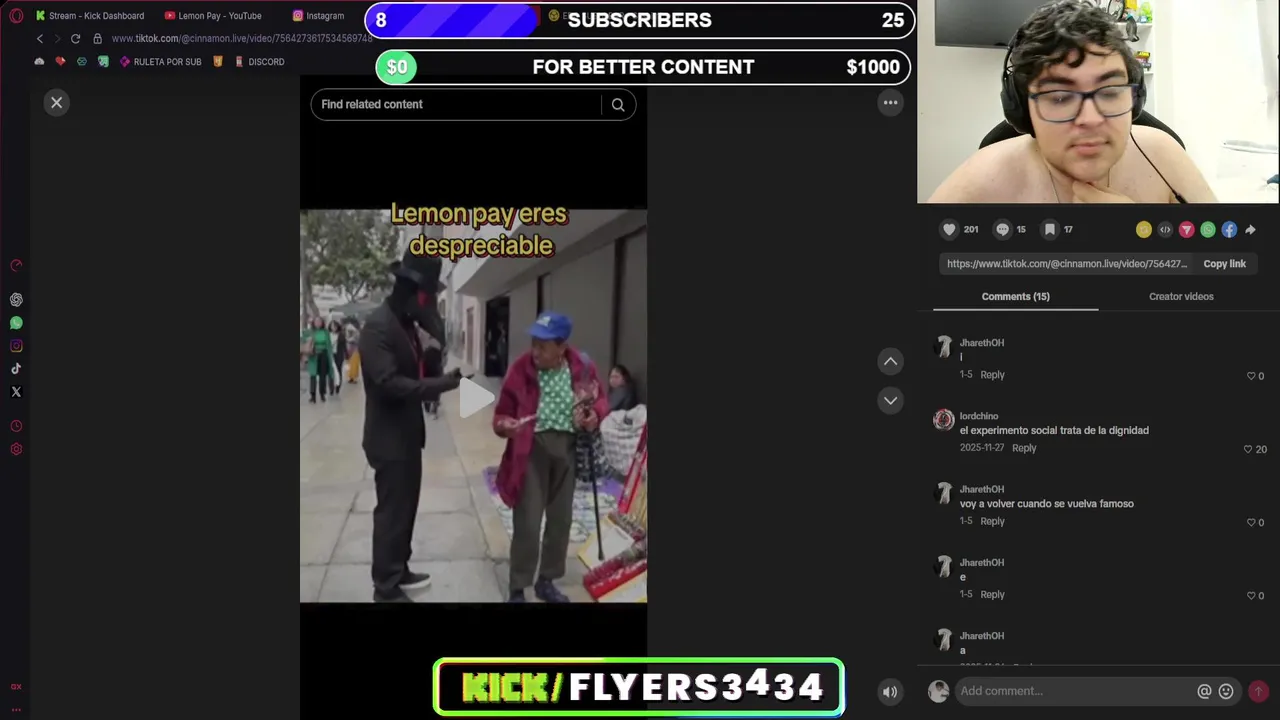Open more share options arrow
1280x720 pixels.
click(x=1250, y=230)
